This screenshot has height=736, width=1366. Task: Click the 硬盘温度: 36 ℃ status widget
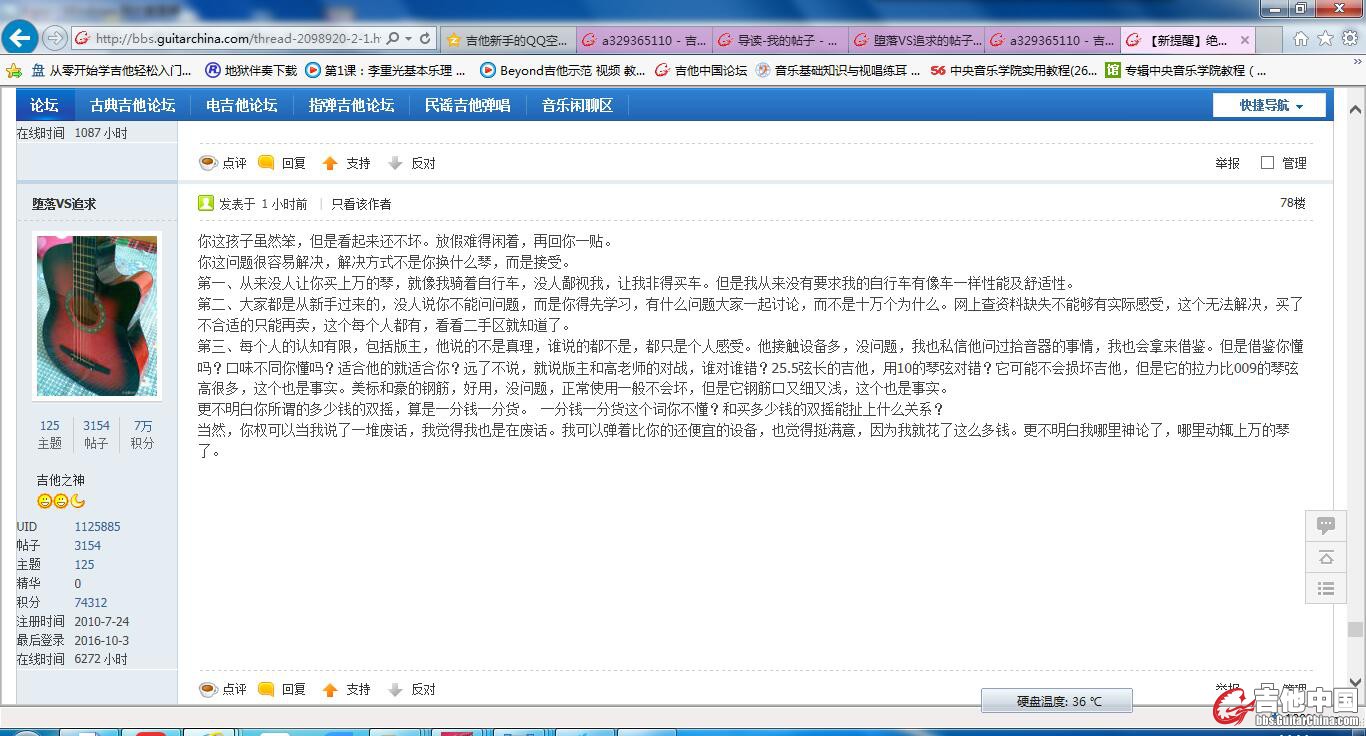[x=1057, y=701]
